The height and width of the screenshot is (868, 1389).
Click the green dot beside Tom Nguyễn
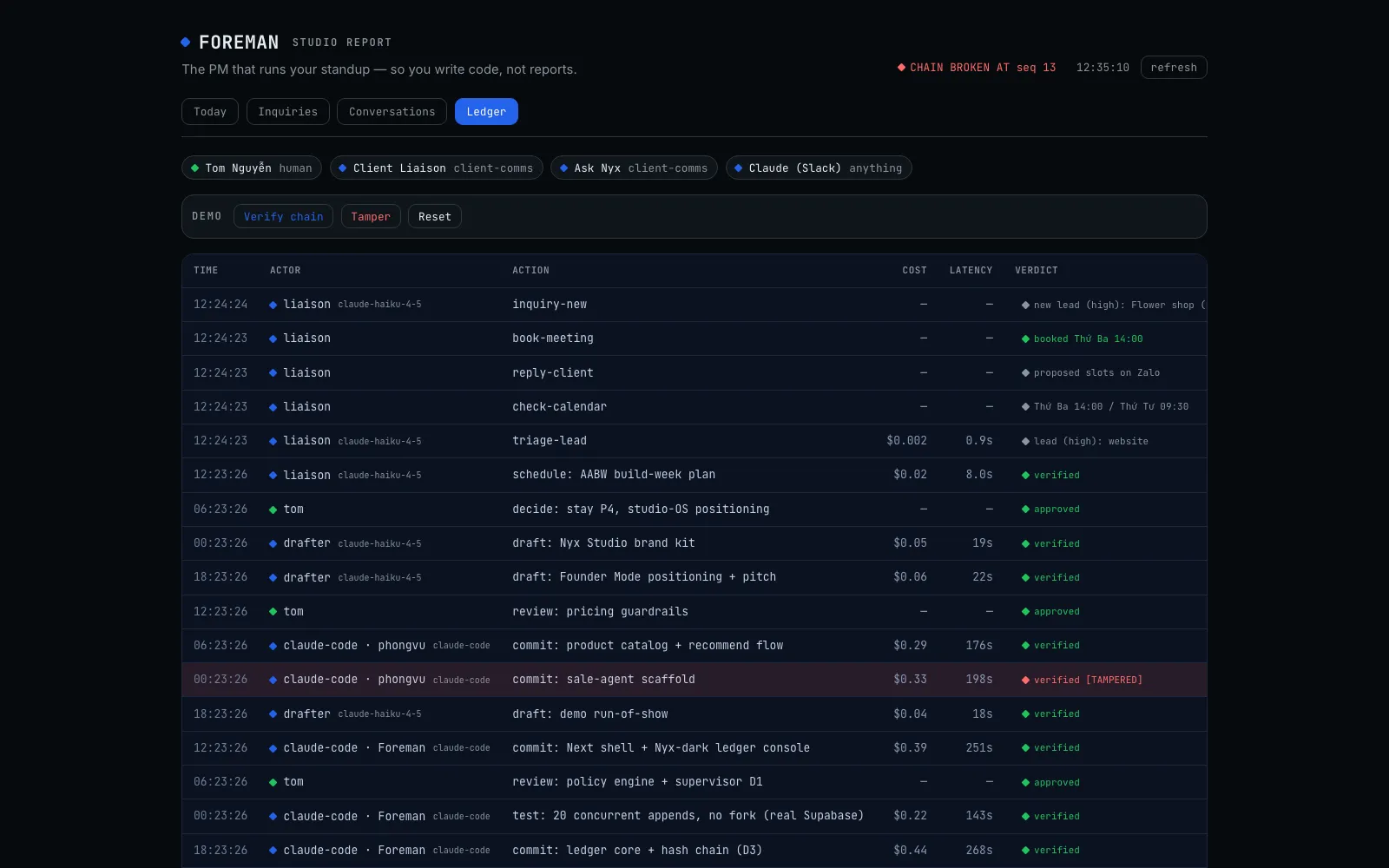[x=195, y=168]
